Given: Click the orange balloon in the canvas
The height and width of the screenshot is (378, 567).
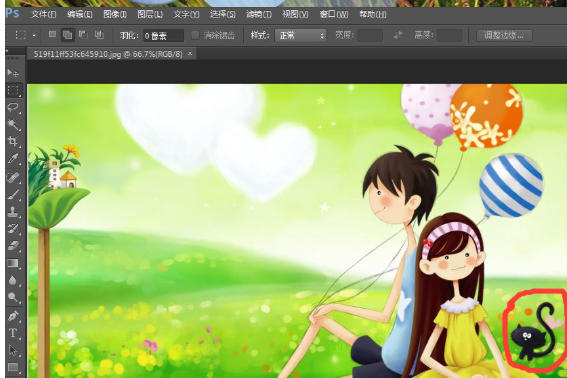Looking at the screenshot, I should [486, 116].
